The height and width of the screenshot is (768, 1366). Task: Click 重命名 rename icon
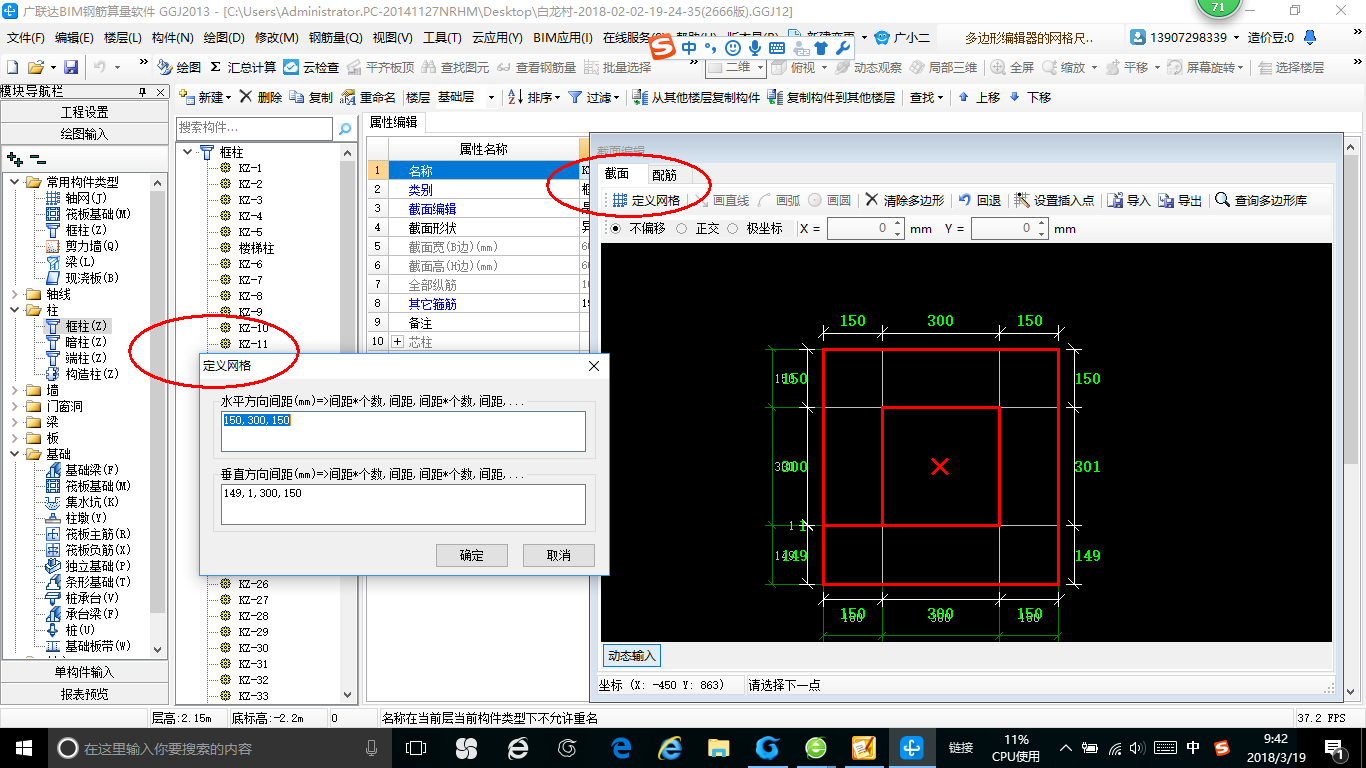[x=368, y=97]
